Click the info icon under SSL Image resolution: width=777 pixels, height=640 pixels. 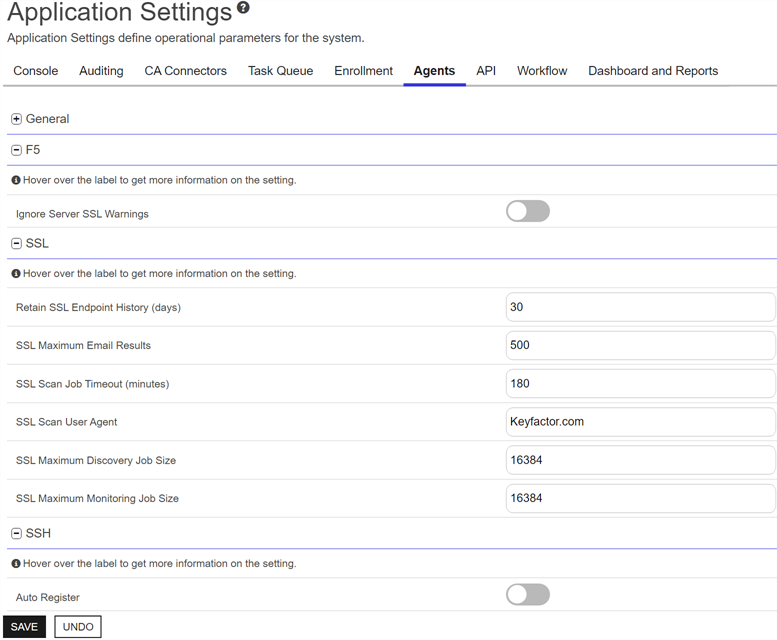click(16, 274)
